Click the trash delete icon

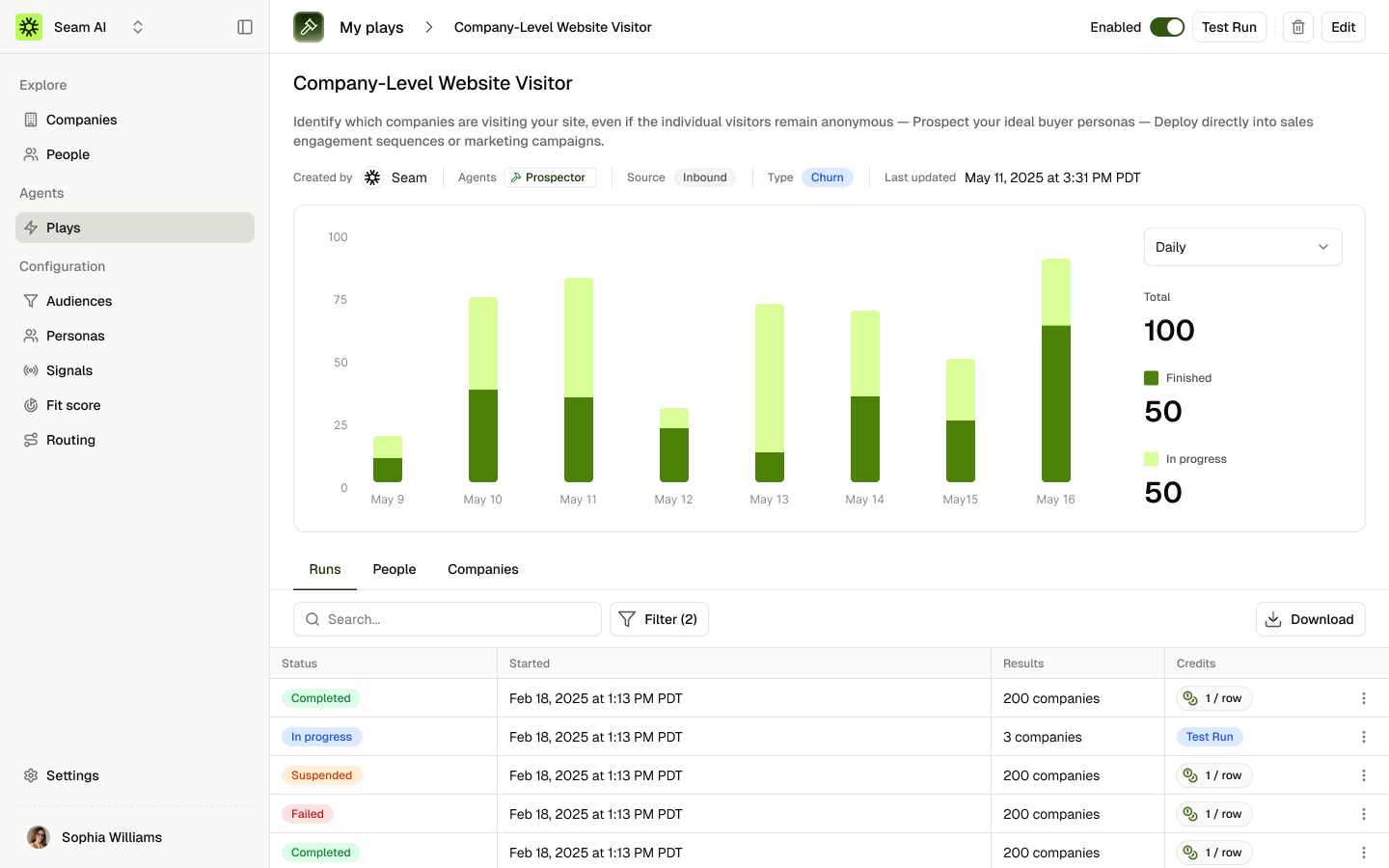pyautogui.click(x=1298, y=27)
